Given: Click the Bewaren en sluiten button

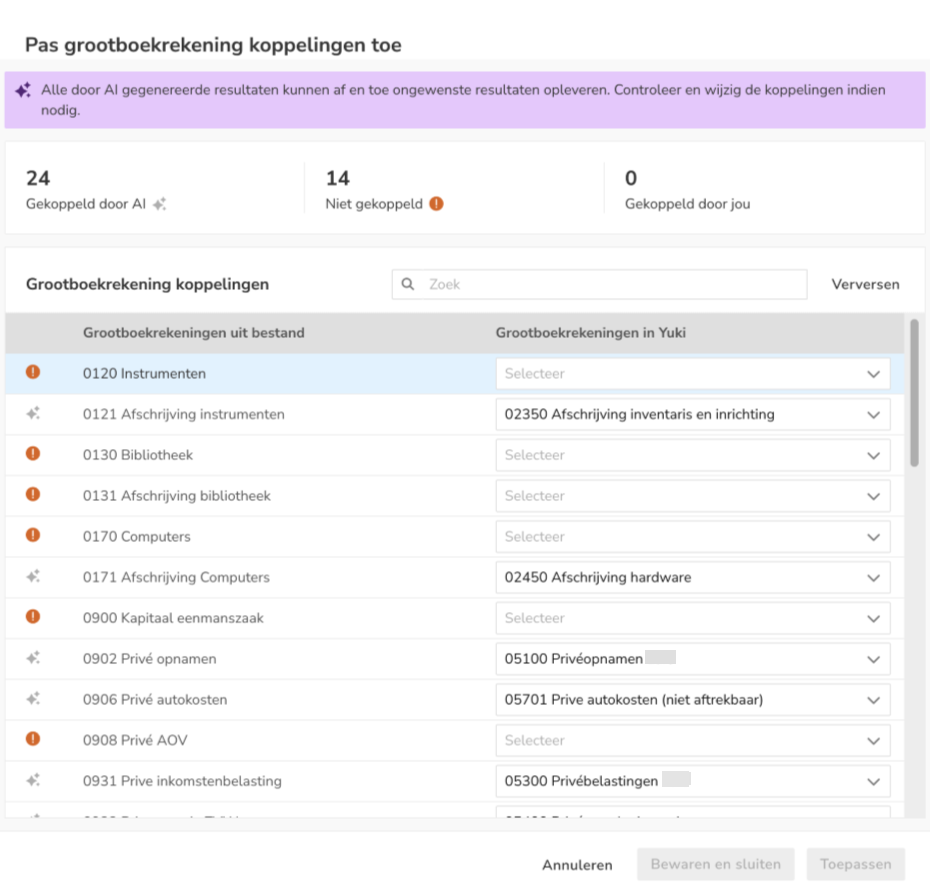Looking at the screenshot, I should click(x=715, y=865).
